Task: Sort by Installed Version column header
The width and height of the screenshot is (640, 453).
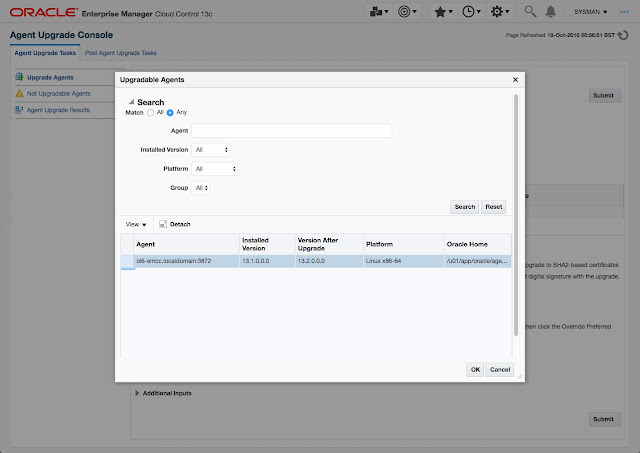Action: point(267,244)
